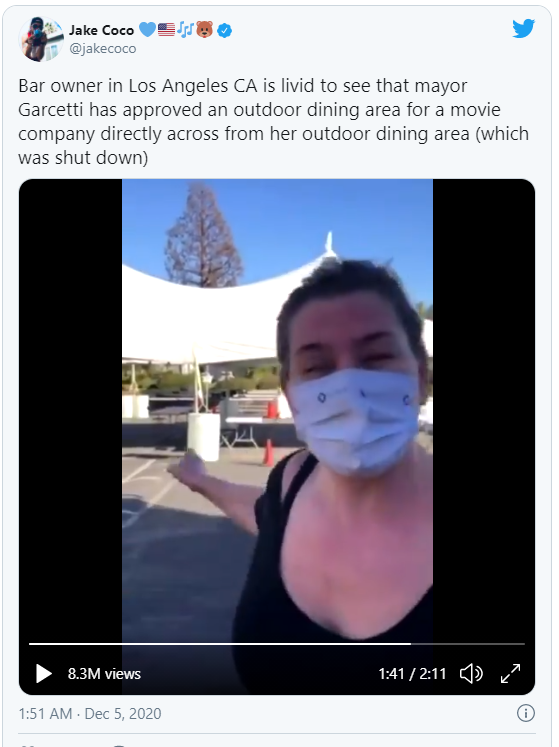Click the blue heart emoji in name

tap(147, 30)
